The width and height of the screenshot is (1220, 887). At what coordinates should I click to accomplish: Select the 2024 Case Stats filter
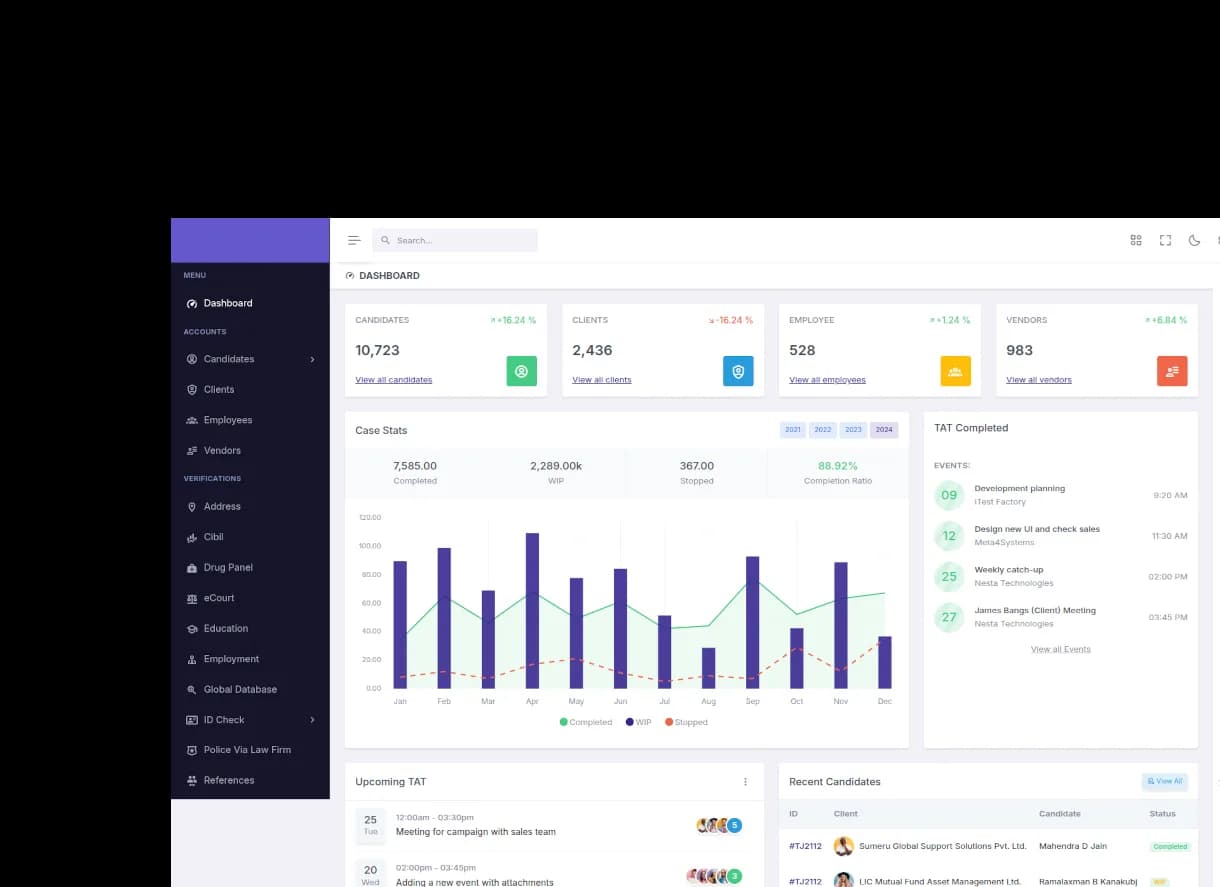[x=884, y=430]
